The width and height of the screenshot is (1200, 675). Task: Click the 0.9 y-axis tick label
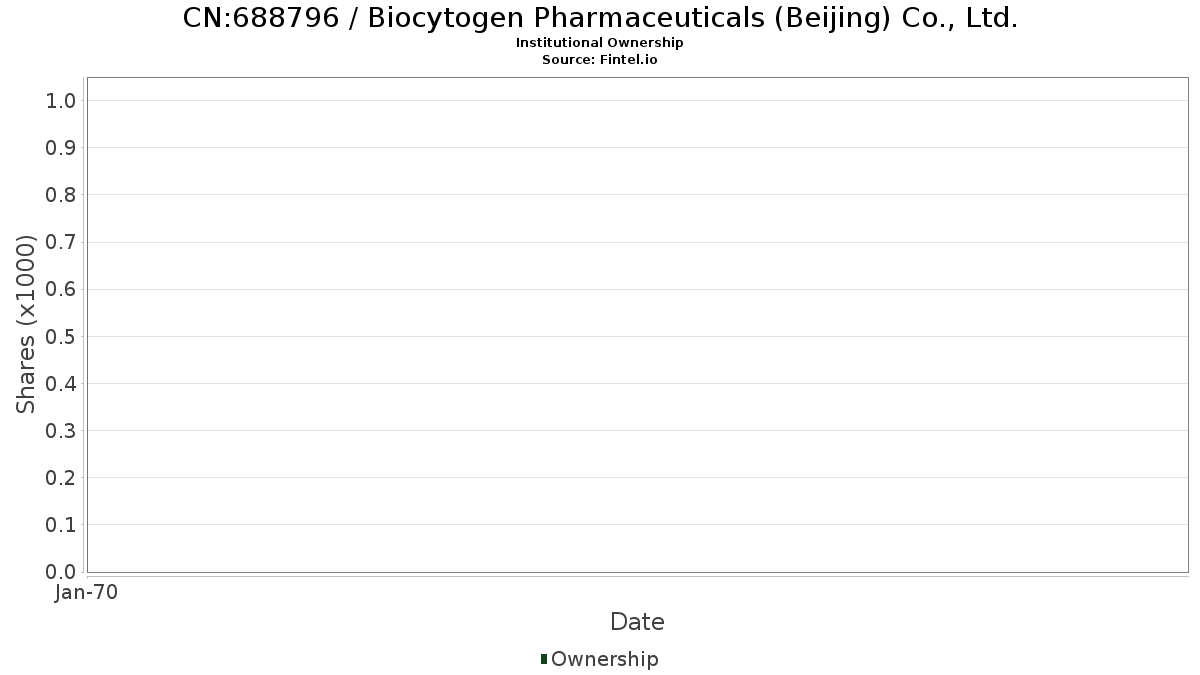61,148
